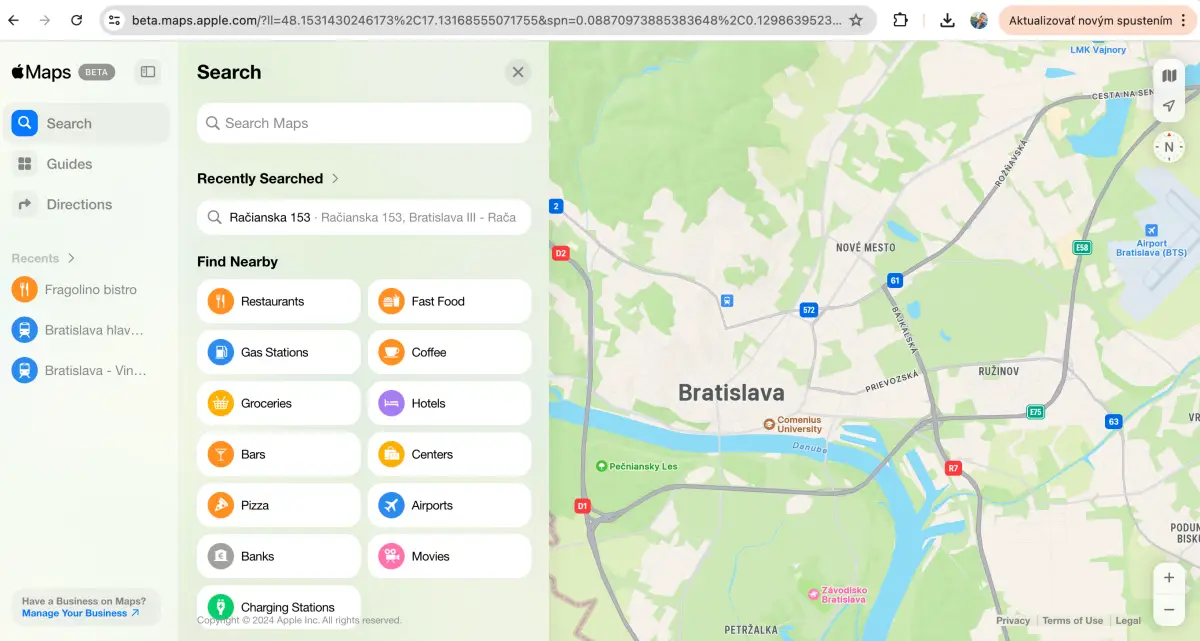Select Guides in the sidebar
The width and height of the screenshot is (1200, 641).
pyautogui.click(x=69, y=164)
